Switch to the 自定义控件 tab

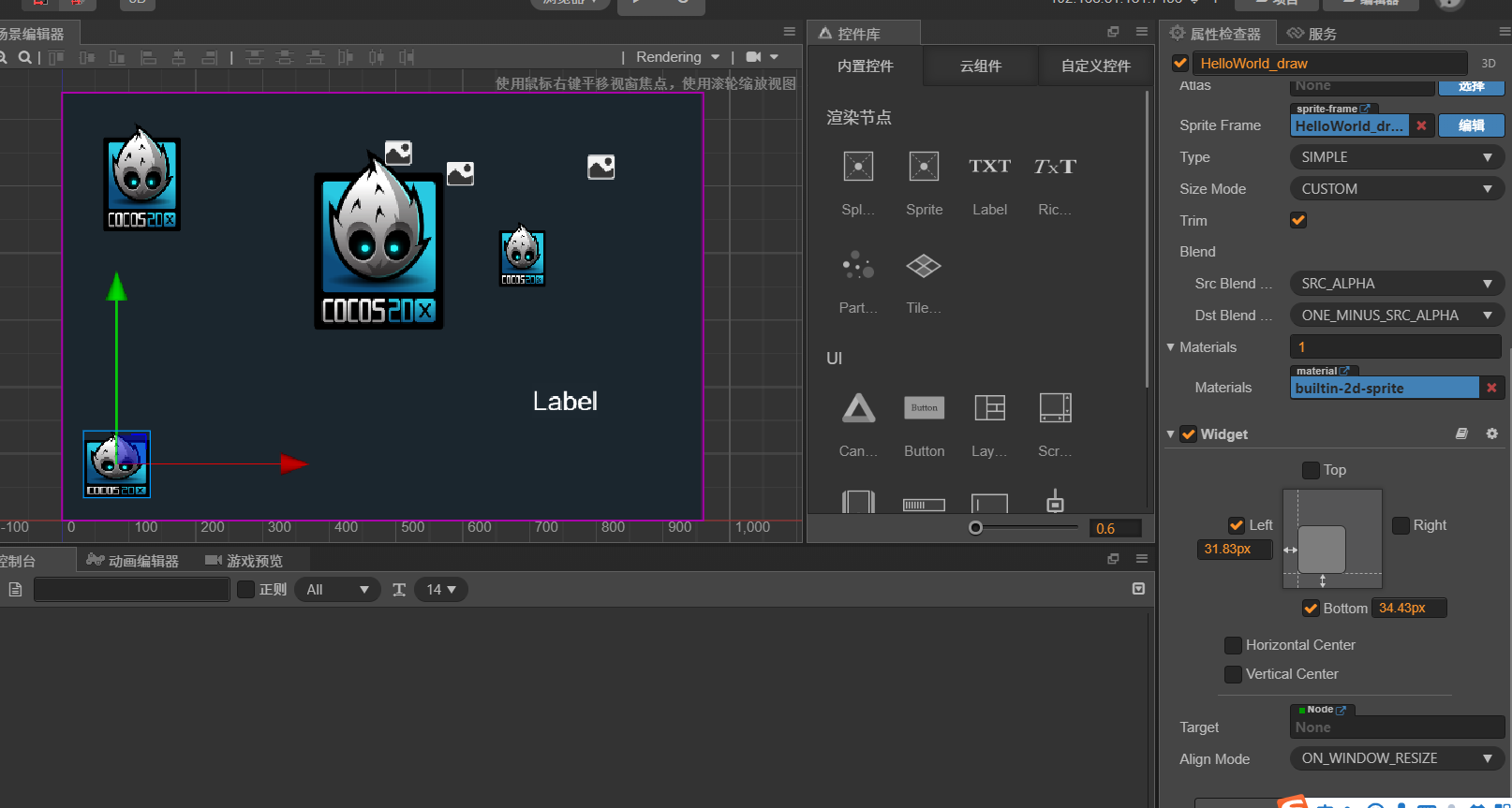pos(1096,66)
